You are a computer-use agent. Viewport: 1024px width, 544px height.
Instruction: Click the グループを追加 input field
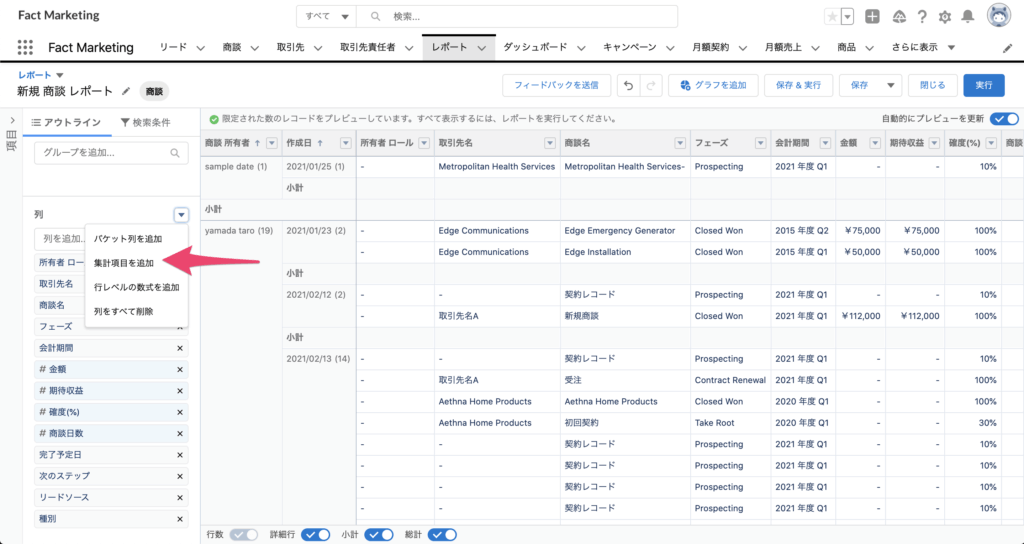click(x=111, y=153)
